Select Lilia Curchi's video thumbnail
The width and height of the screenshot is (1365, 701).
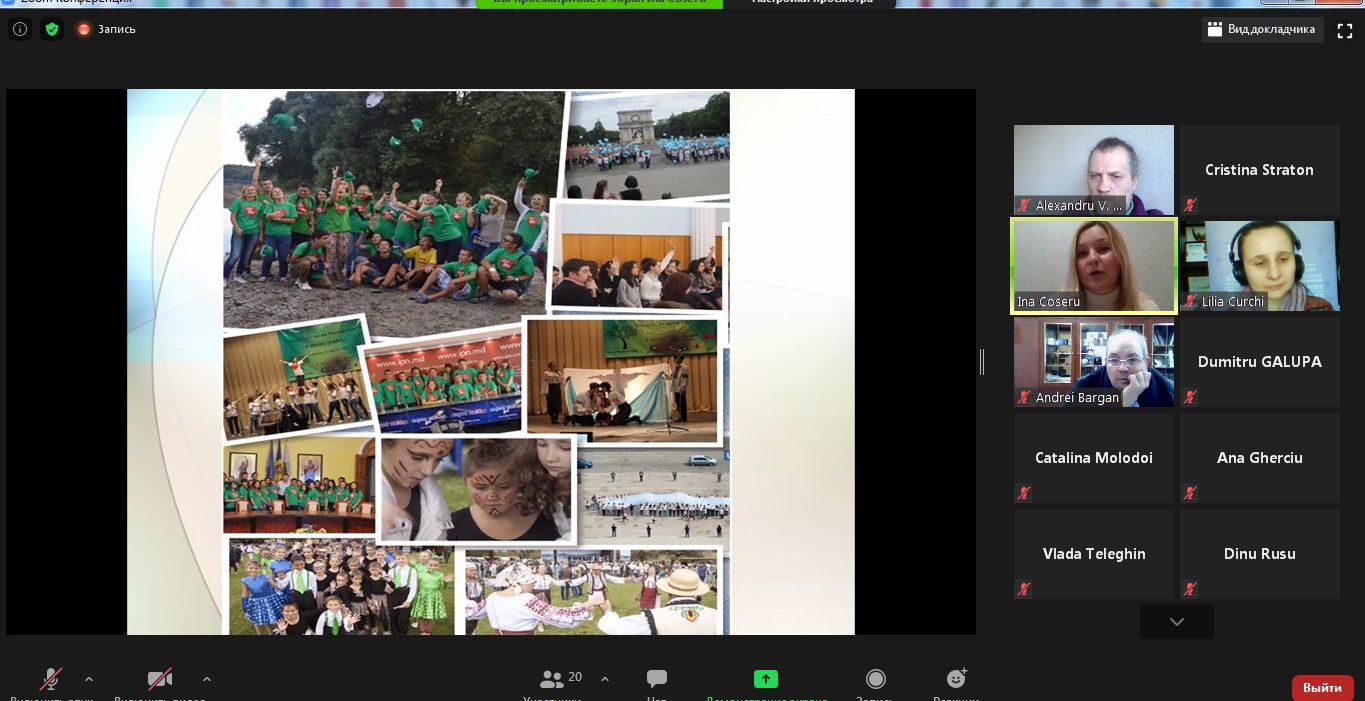click(x=1260, y=266)
